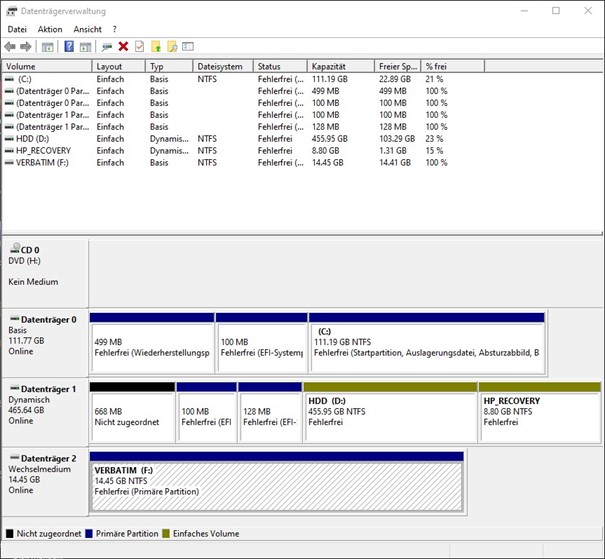Screen dimensions: 605x559
Task: Click the back arrow toolbar icon
Action: [10, 46]
